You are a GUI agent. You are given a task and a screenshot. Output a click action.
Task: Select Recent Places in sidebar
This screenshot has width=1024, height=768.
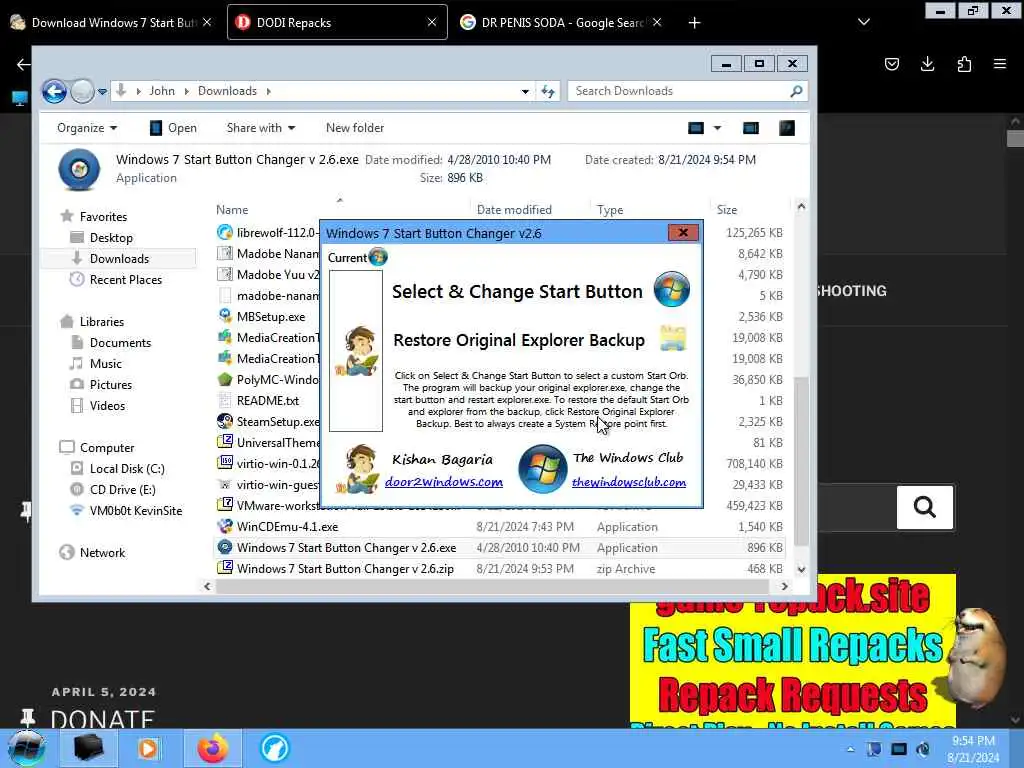coord(125,280)
